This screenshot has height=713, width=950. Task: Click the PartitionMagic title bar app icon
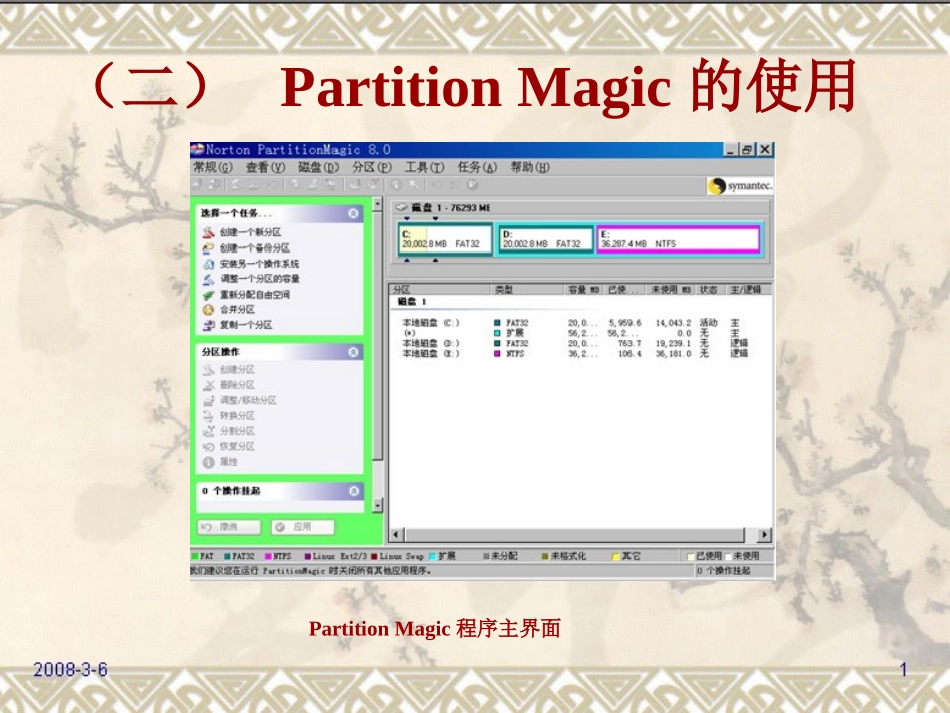(198, 149)
